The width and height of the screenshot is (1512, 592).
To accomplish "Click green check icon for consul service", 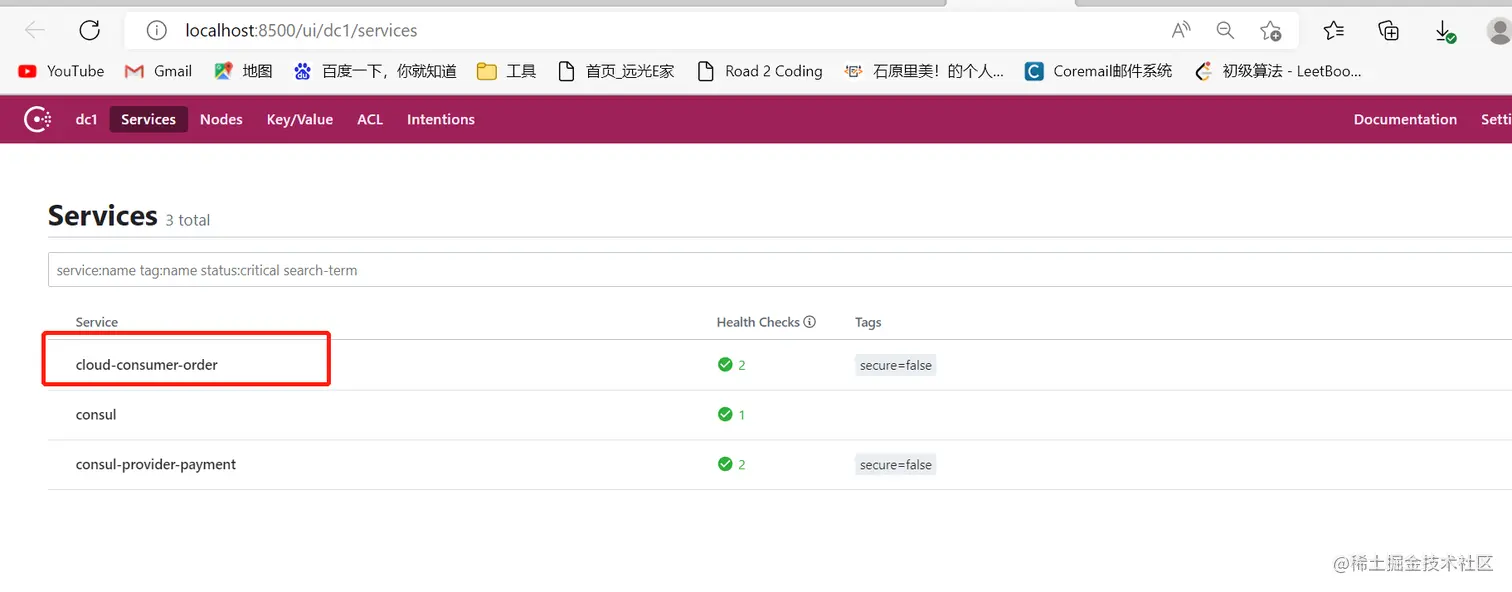I will pos(725,415).
